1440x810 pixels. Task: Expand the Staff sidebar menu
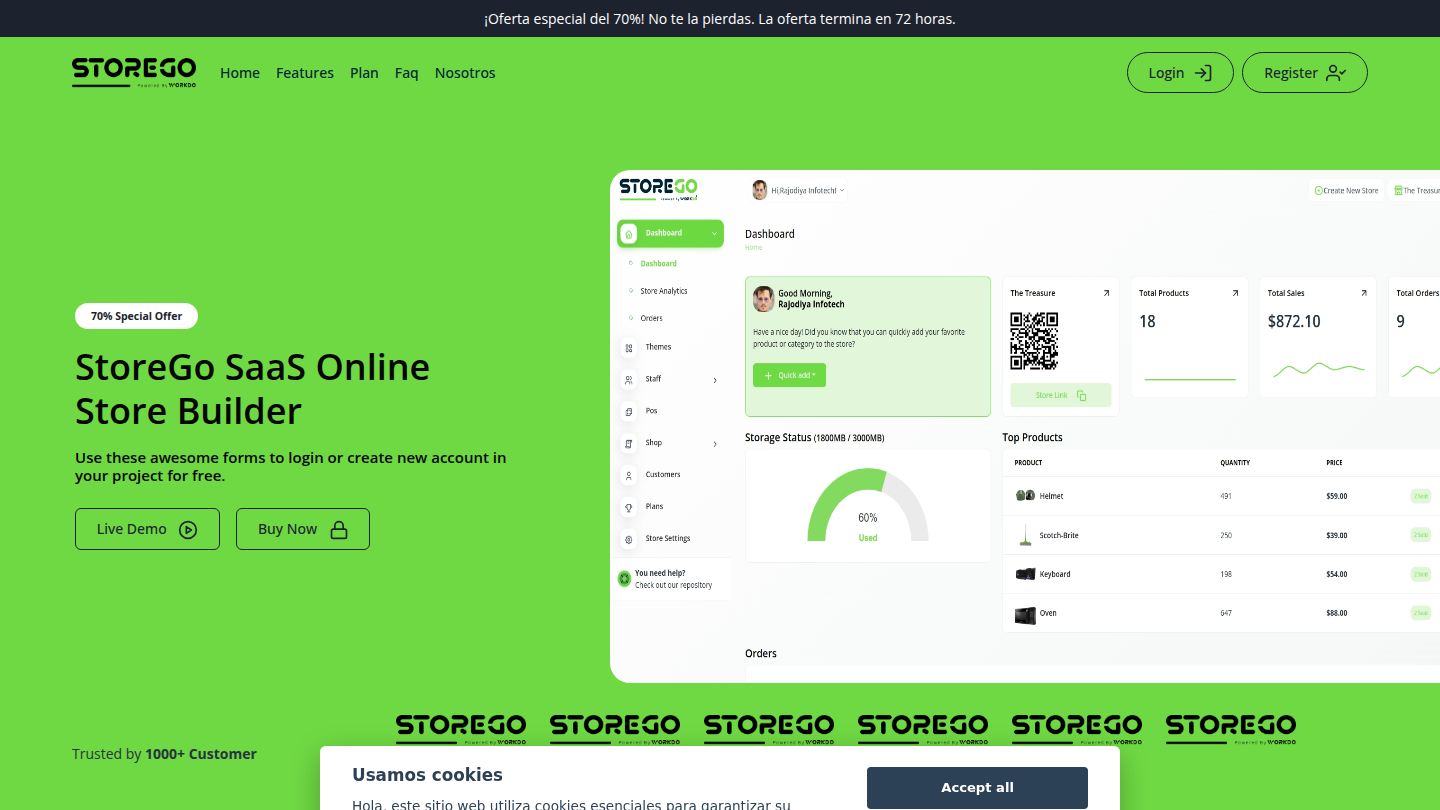coord(714,379)
